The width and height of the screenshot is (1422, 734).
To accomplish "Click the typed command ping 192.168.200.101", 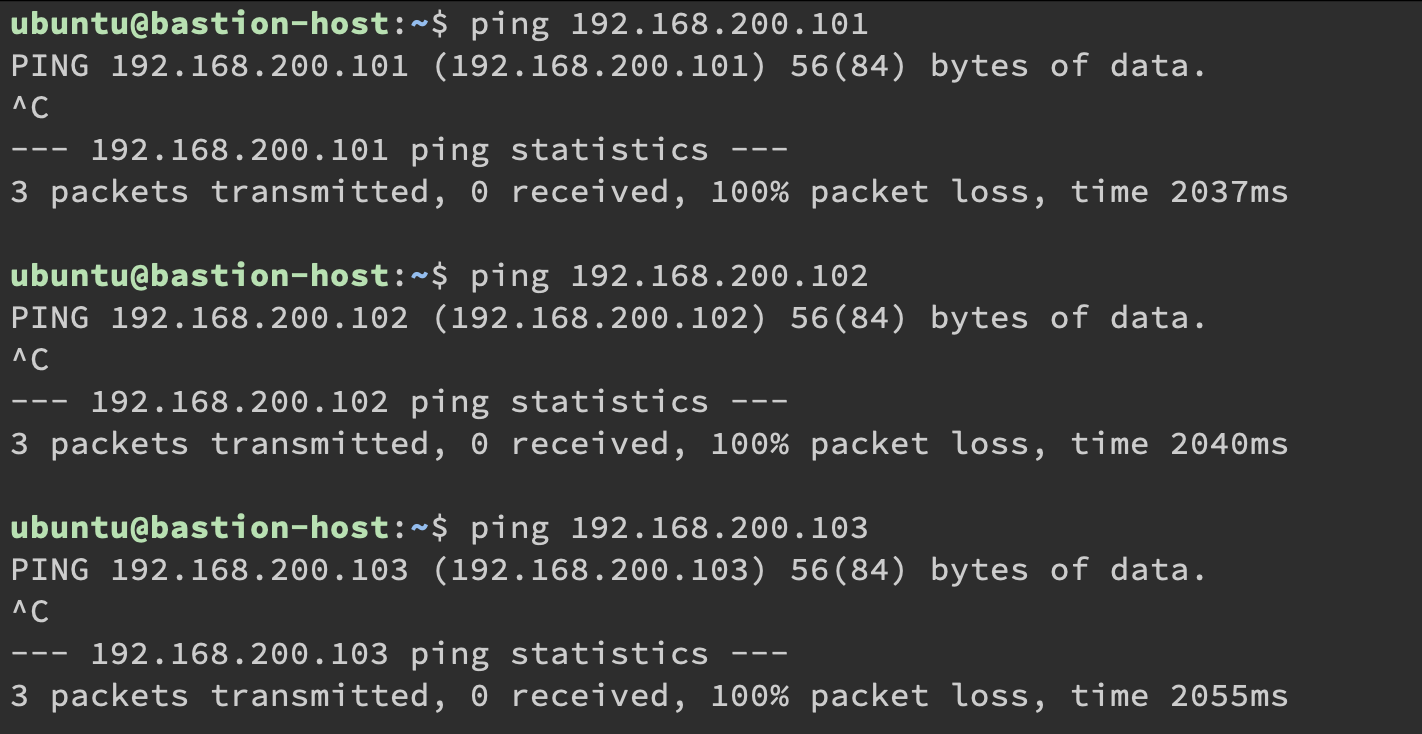I will [x=669, y=23].
